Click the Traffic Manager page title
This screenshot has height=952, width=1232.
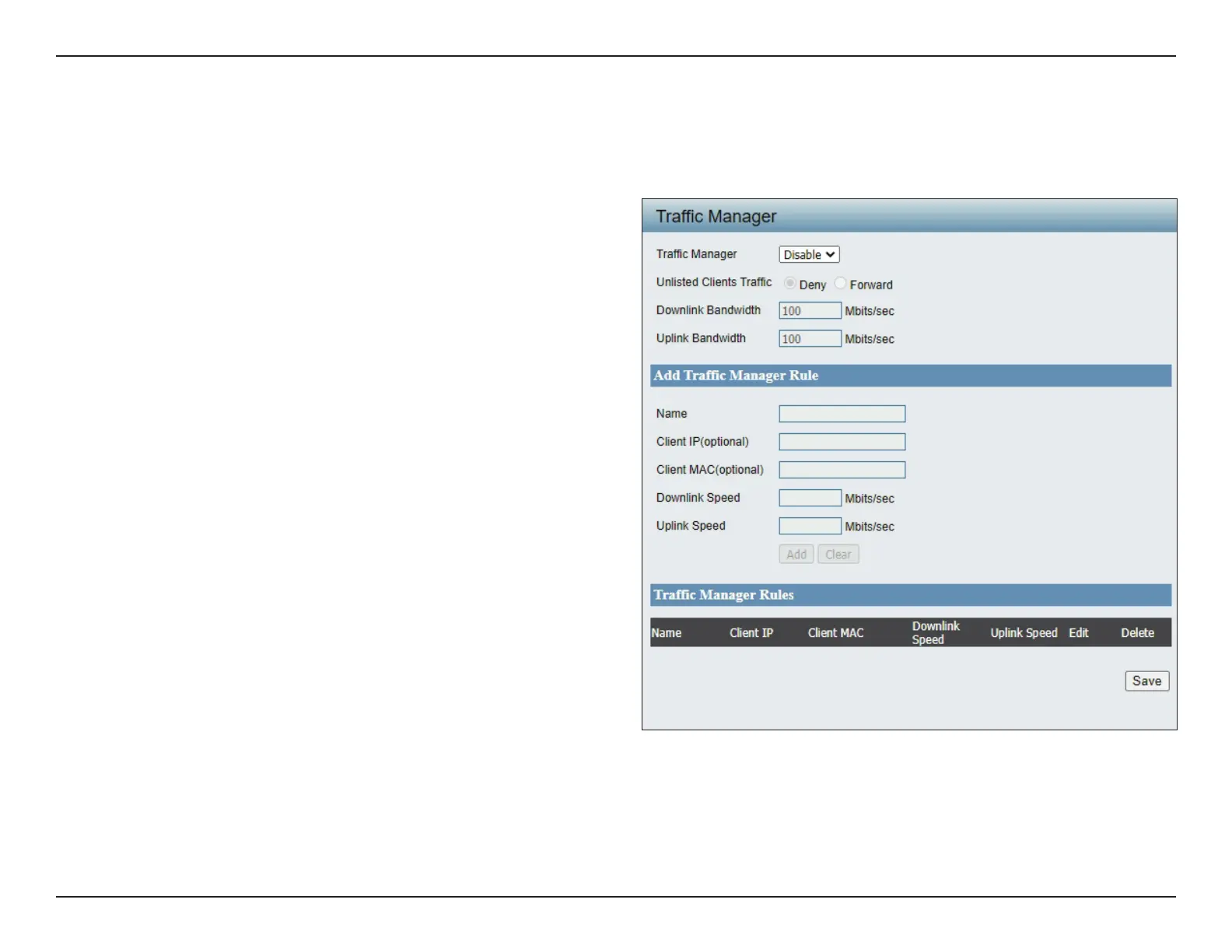click(x=716, y=216)
